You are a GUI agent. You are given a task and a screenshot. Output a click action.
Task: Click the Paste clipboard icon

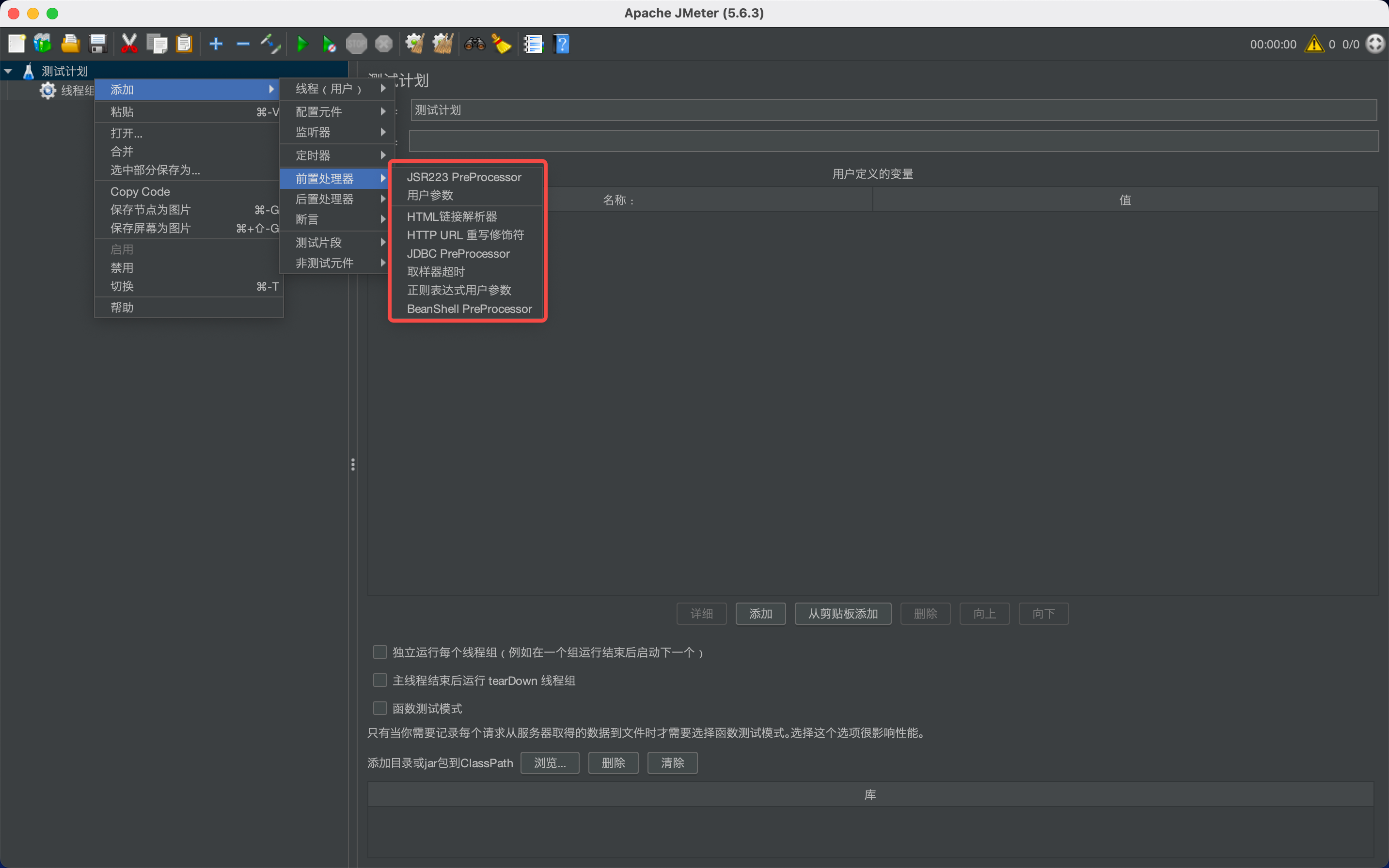[x=184, y=44]
